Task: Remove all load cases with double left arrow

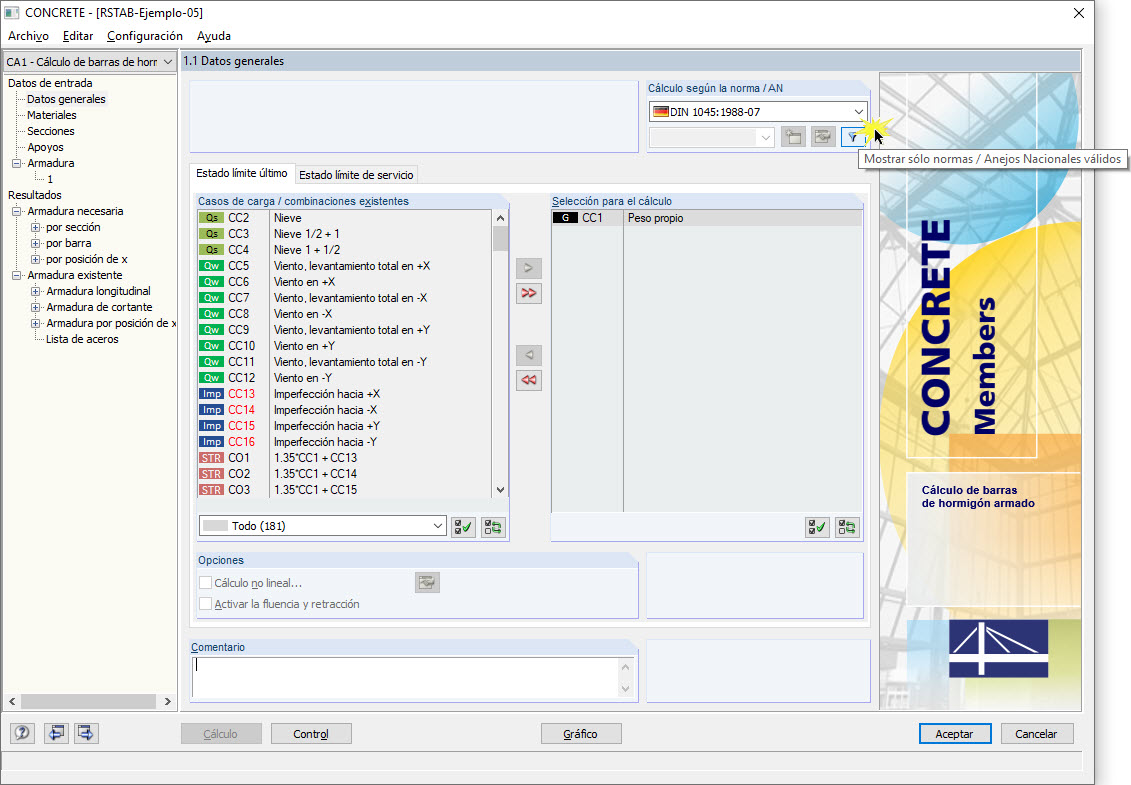Action: click(x=529, y=380)
